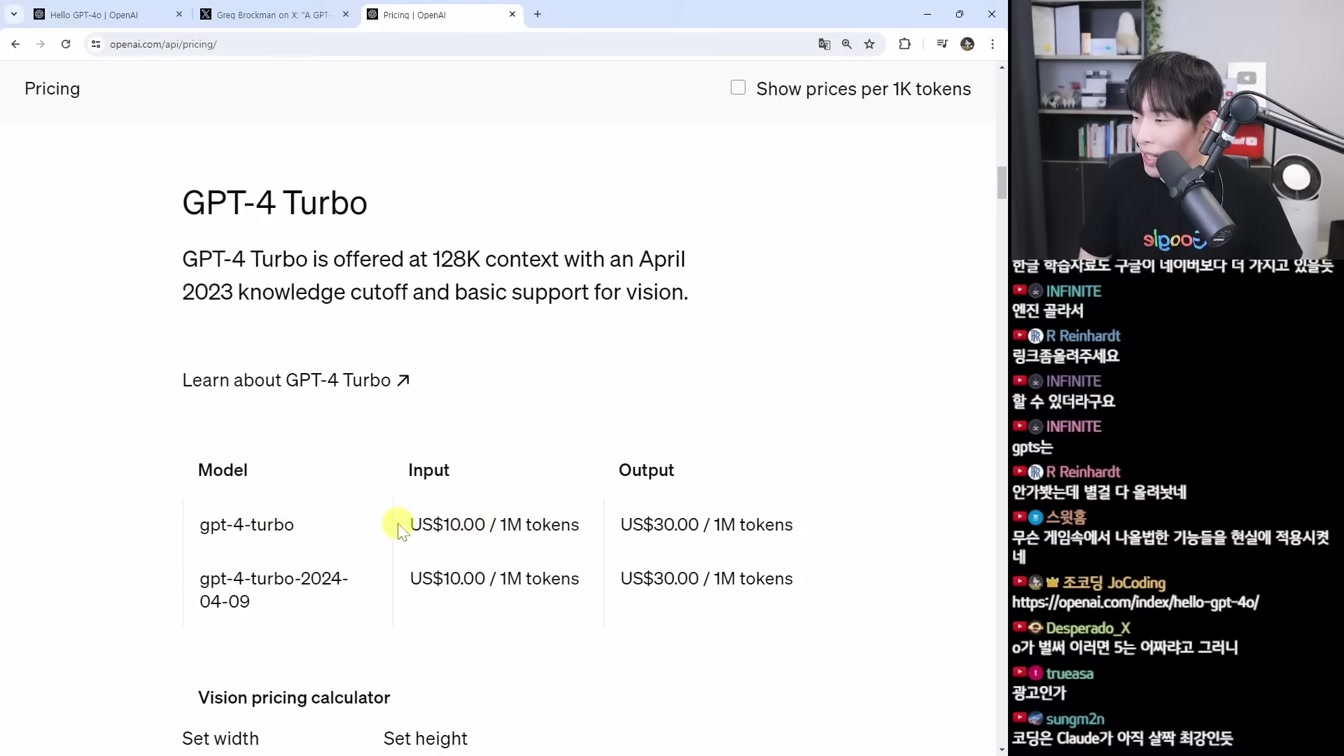
Task: Click the 스윙홍 chat username
Action: pyautogui.click(x=1066, y=518)
